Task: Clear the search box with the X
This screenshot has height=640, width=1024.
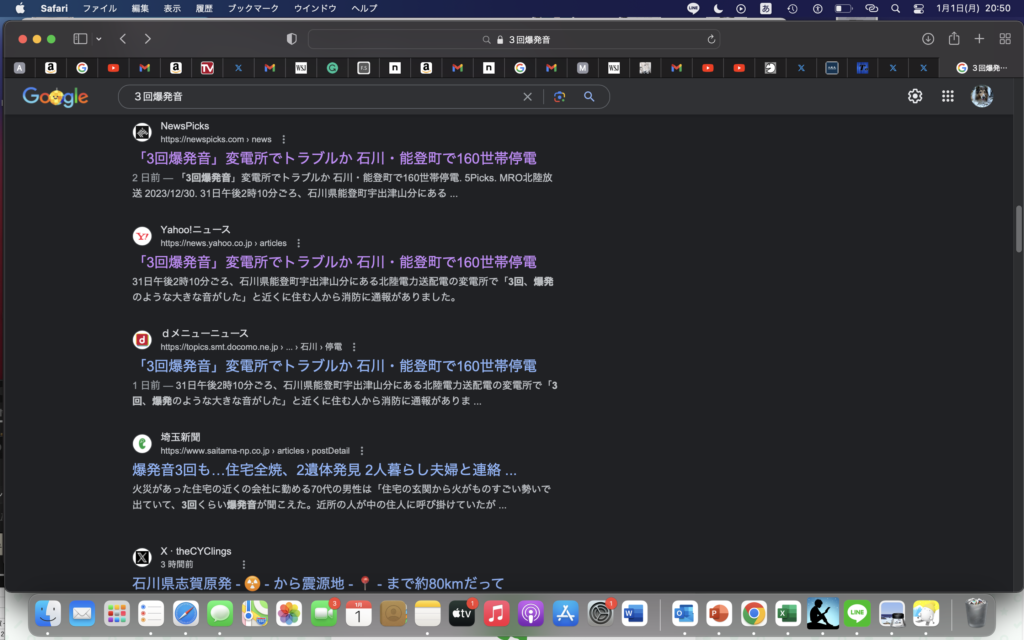Action: coord(527,96)
